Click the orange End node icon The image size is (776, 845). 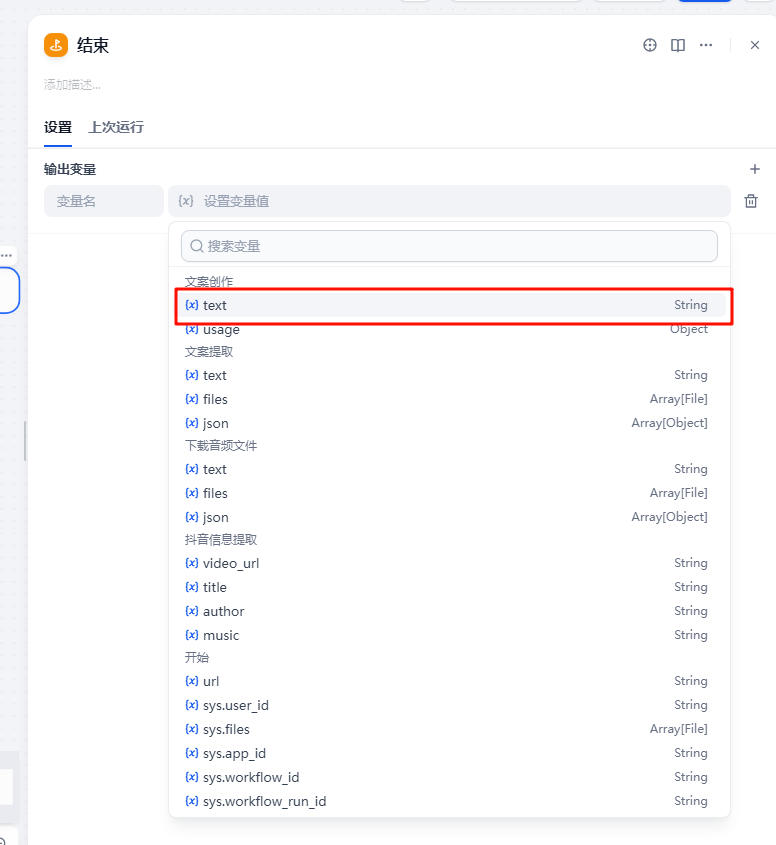point(56,45)
